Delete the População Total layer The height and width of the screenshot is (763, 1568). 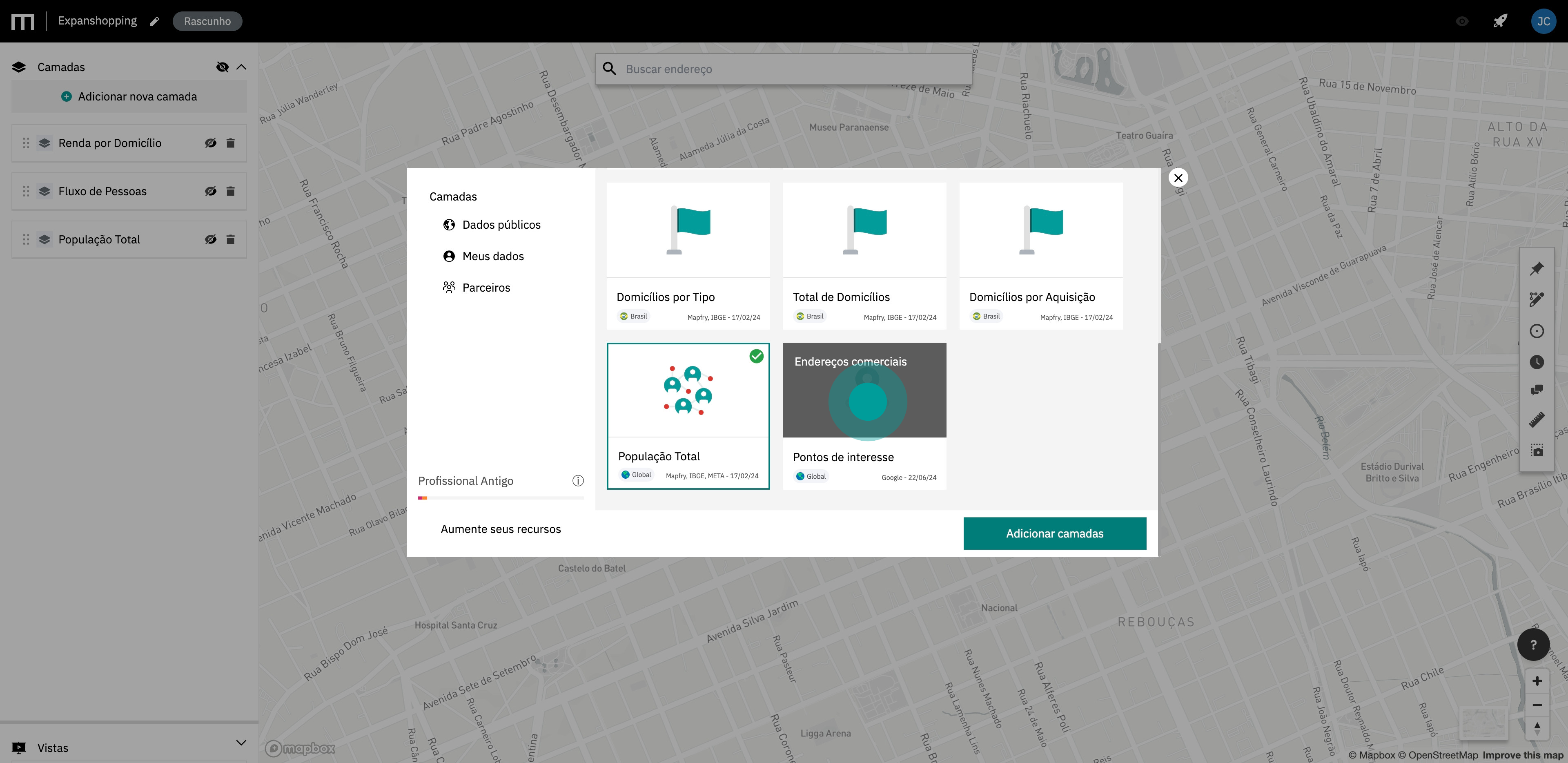231,239
